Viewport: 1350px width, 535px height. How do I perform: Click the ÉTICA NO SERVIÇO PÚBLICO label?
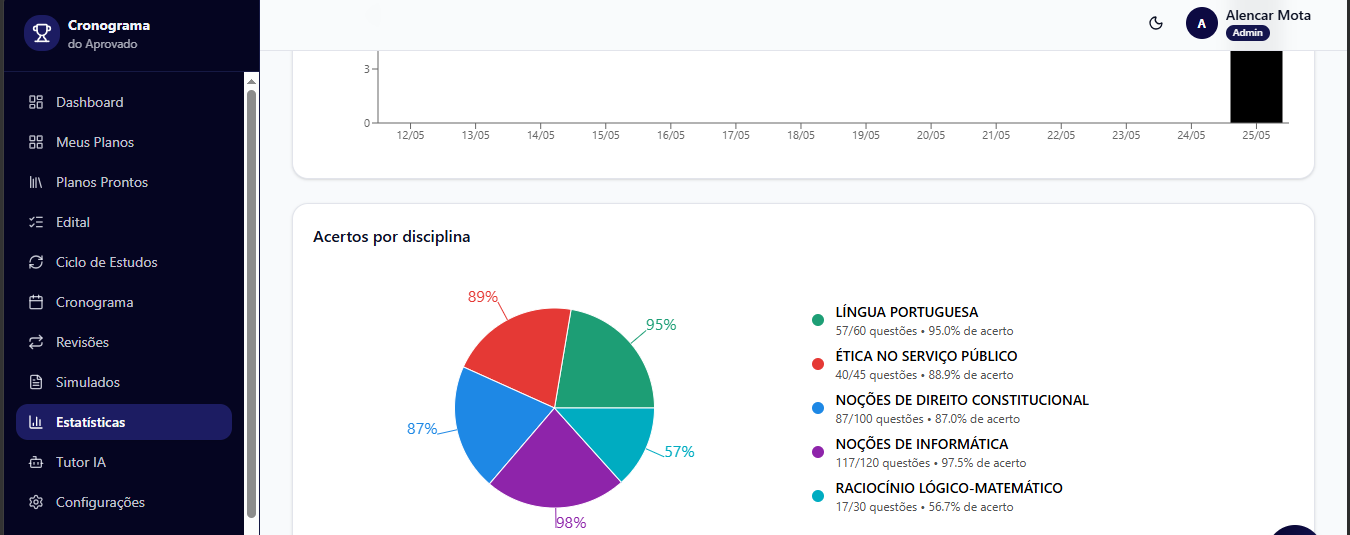(x=927, y=356)
